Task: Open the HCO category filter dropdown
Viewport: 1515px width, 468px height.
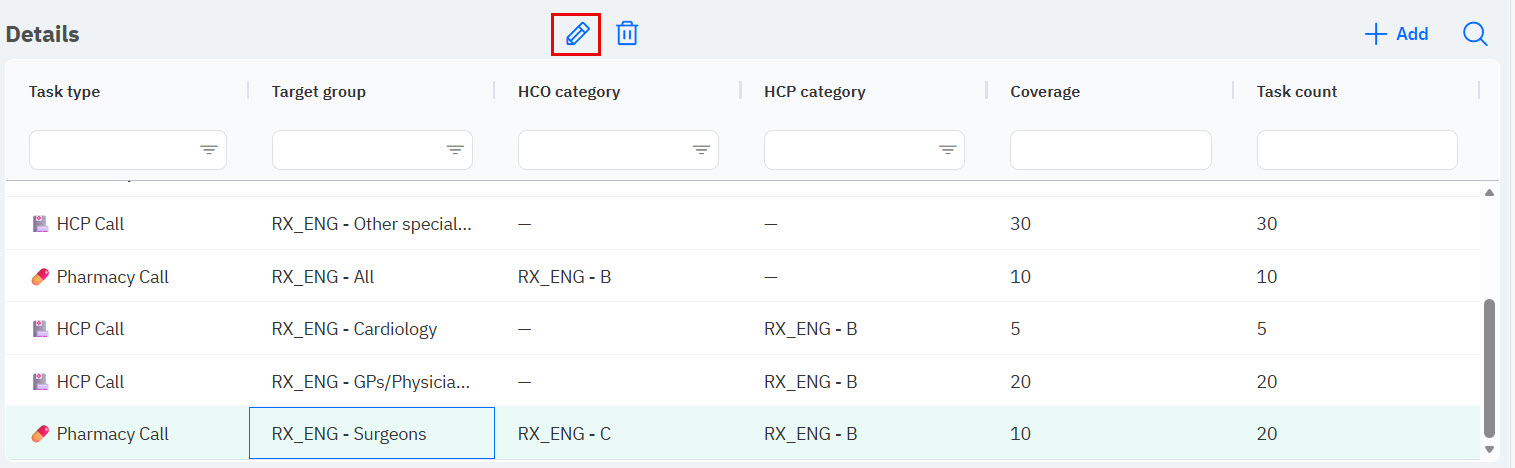Action: [x=701, y=150]
